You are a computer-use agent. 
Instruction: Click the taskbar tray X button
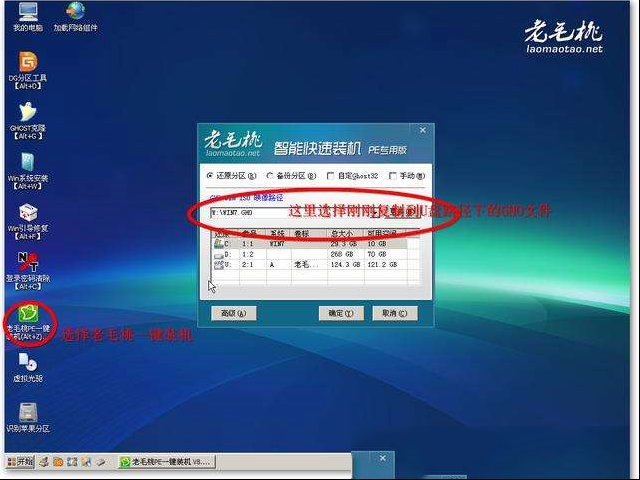click(x=382, y=458)
